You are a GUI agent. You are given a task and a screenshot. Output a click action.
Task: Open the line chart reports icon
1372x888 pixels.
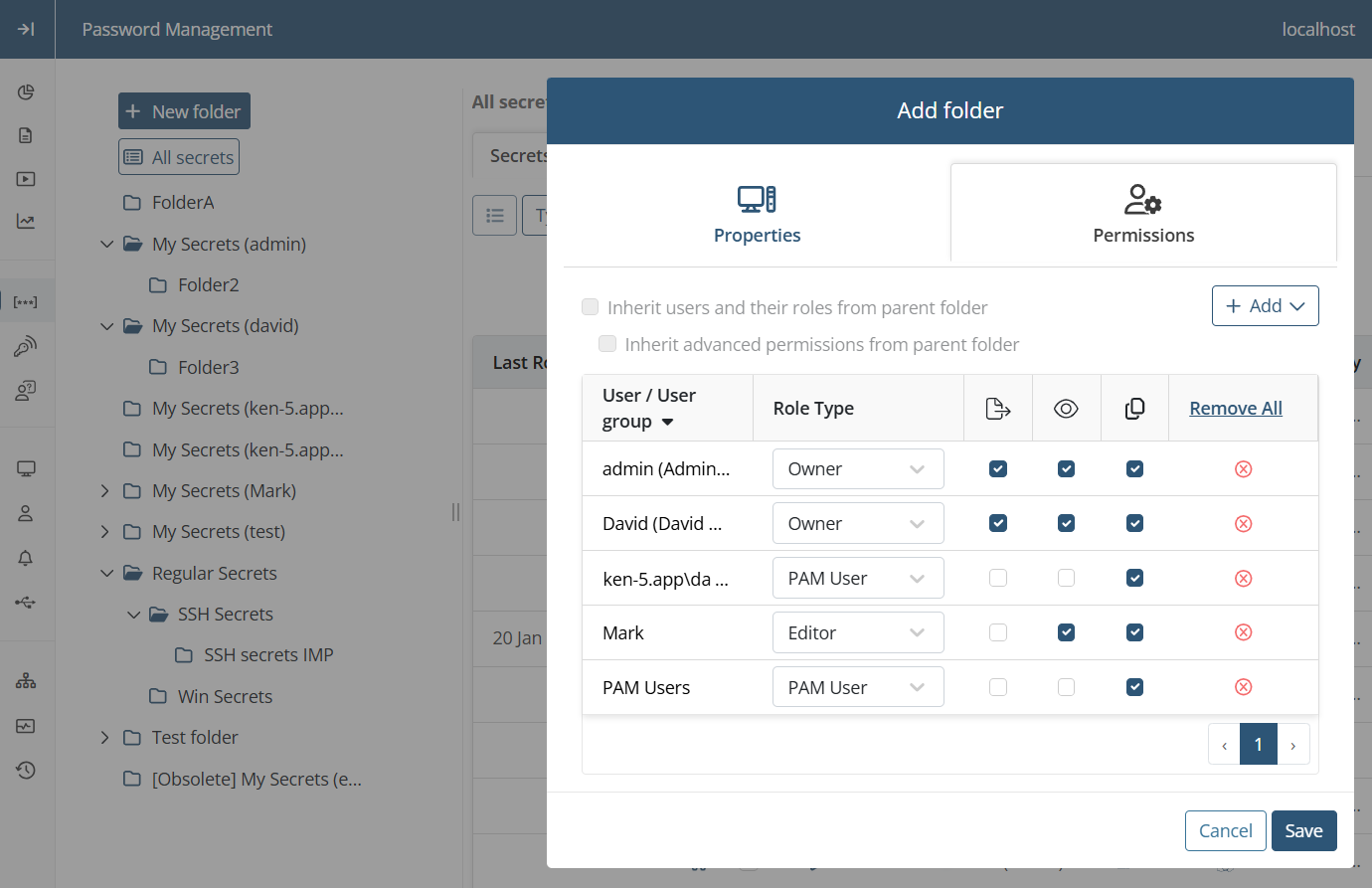point(26,222)
